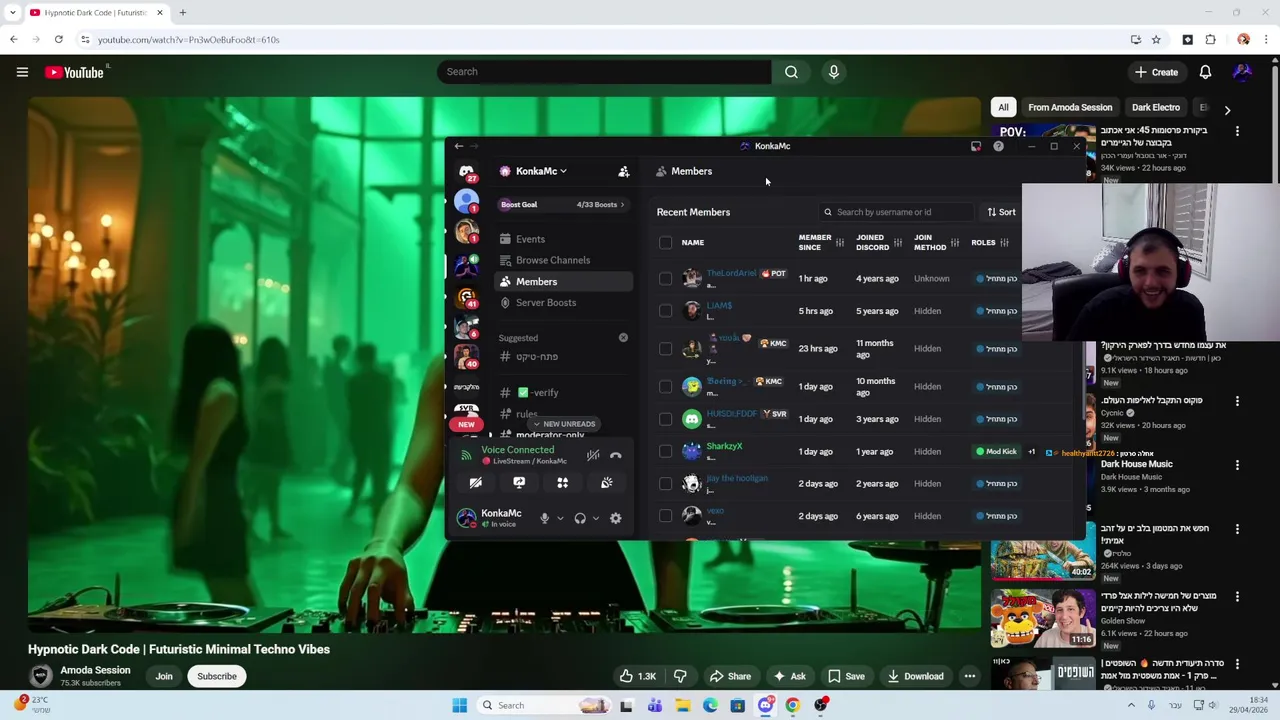
Task: Share your screen in voice panel
Action: coord(519,483)
